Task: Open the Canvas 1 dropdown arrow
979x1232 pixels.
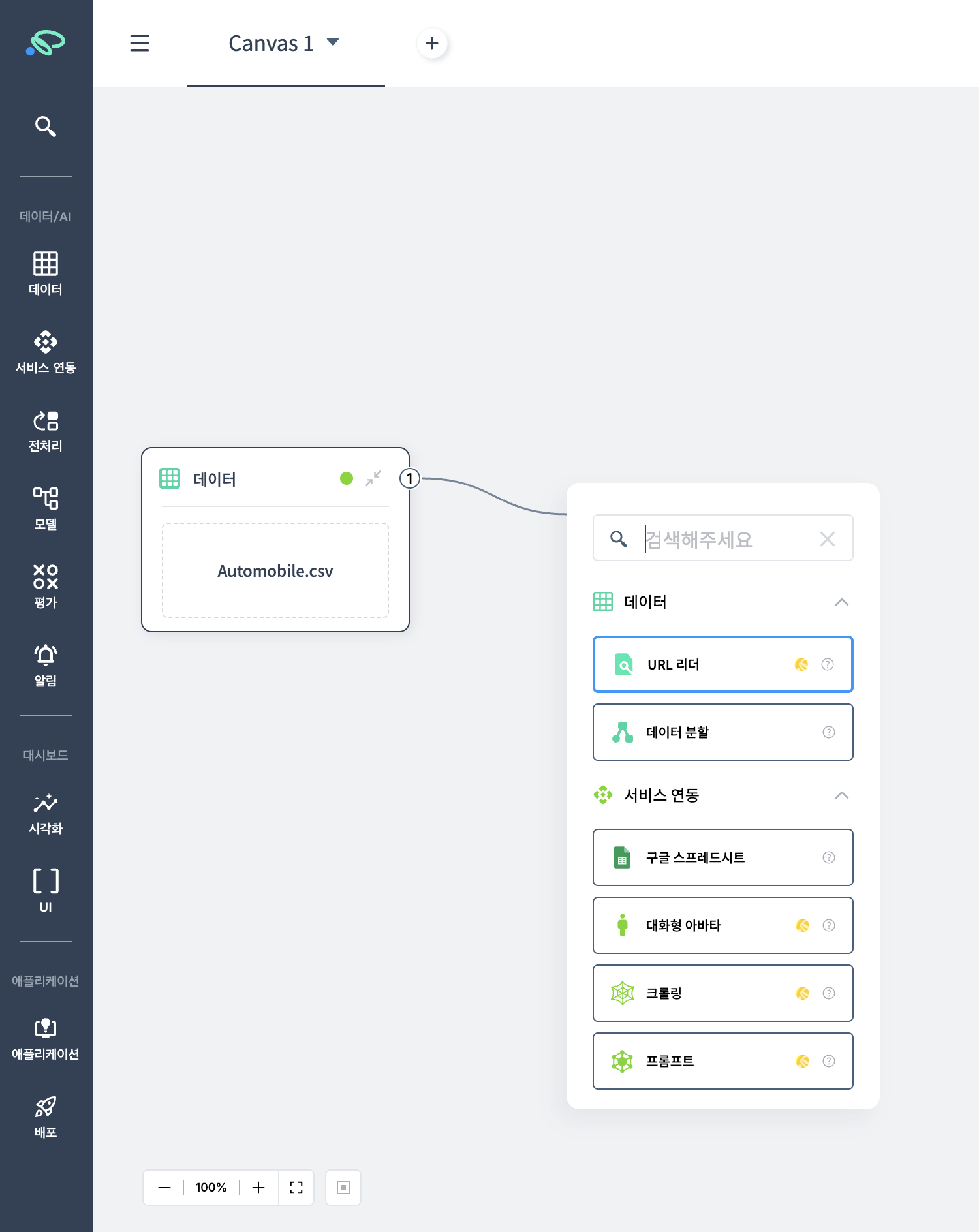Action: [333, 42]
